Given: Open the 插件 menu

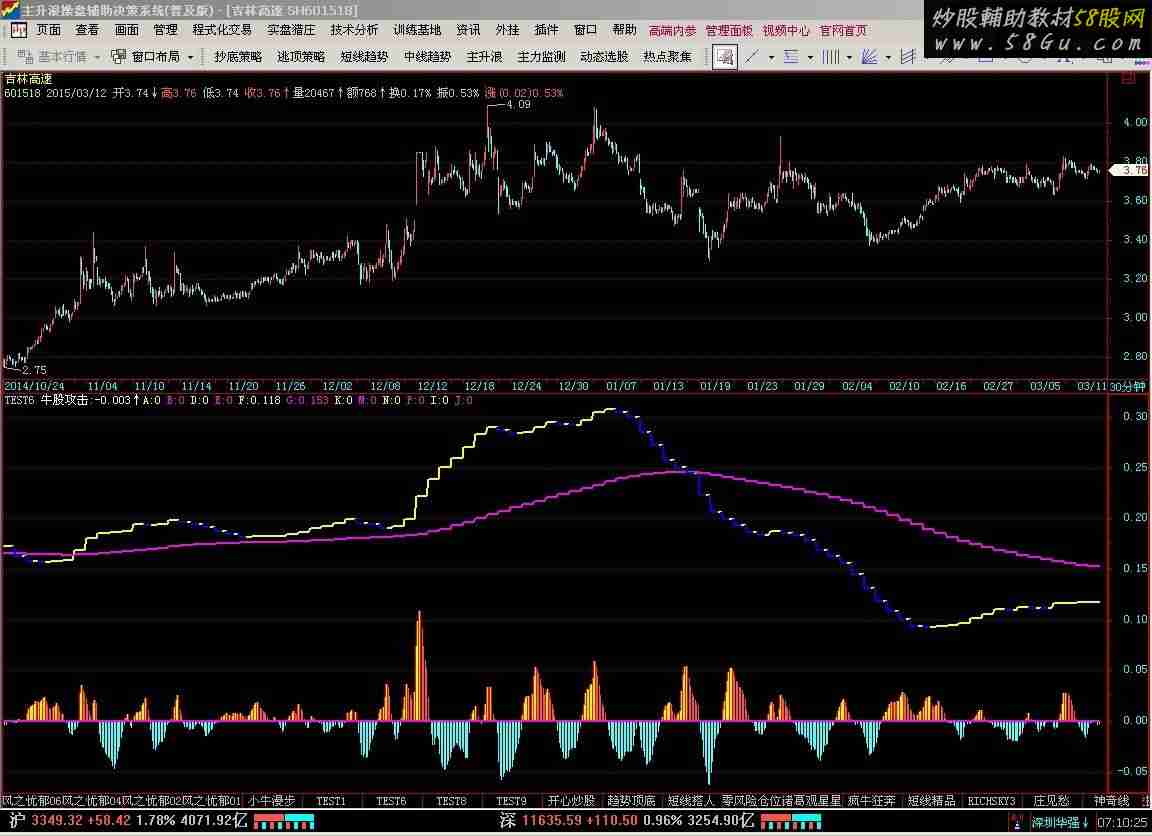Looking at the screenshot, I should coord(546,30).
